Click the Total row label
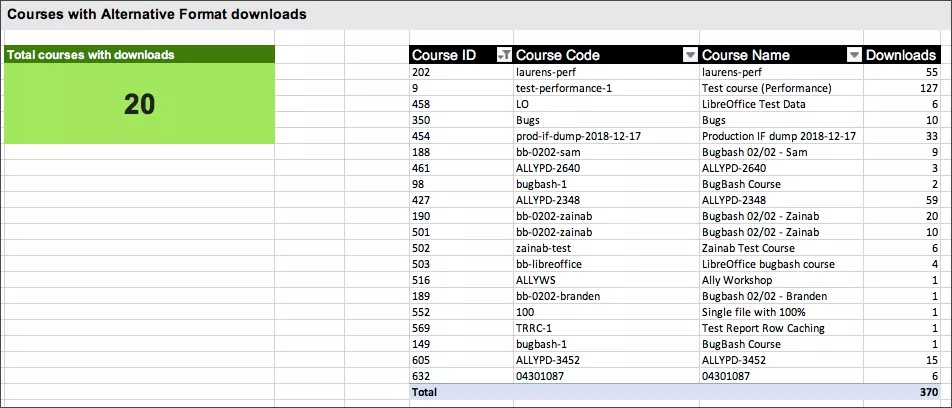The width and height of the screenshot is (952, 408). 424,392
